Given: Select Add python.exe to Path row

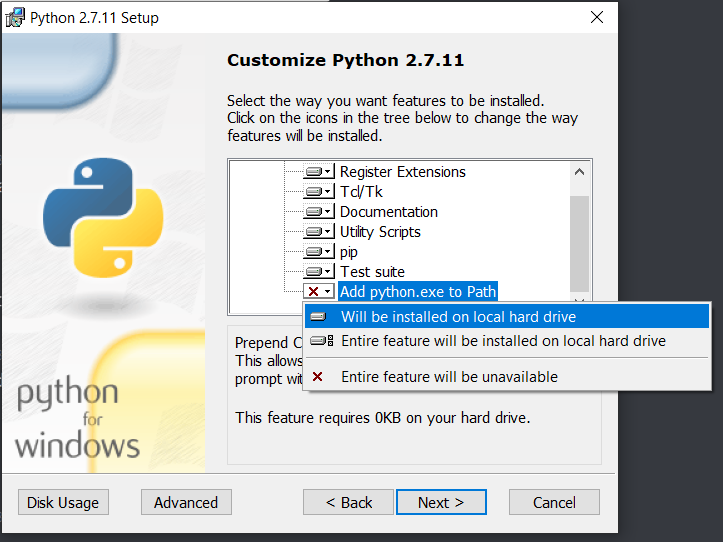Looking at the screenshot, I should [x=418, y=292].
